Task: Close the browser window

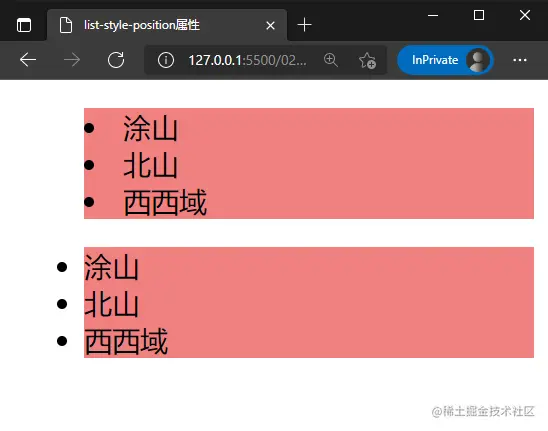Action: (525, 15)
